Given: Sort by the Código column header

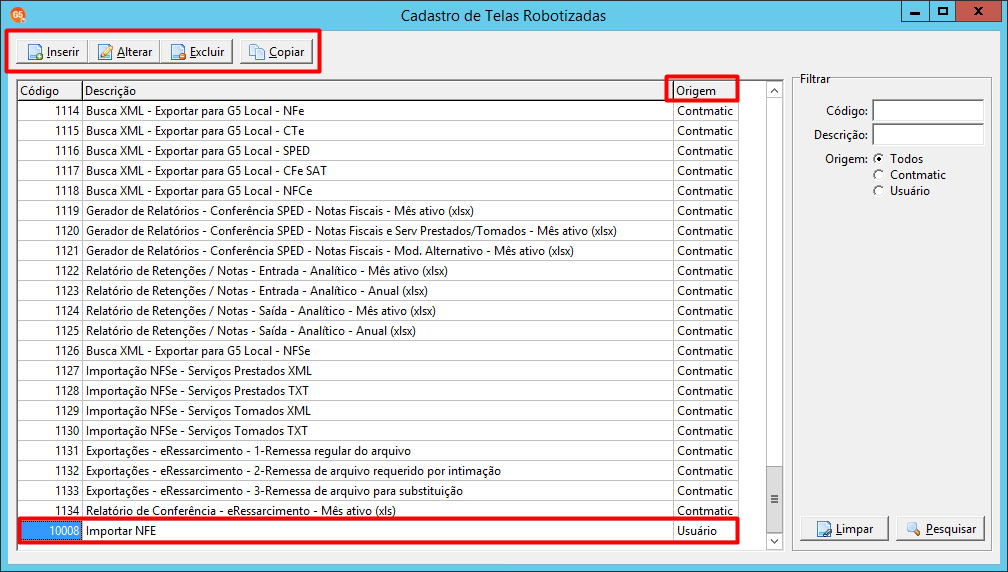Looking at the screenshot, I should (50, 91).
